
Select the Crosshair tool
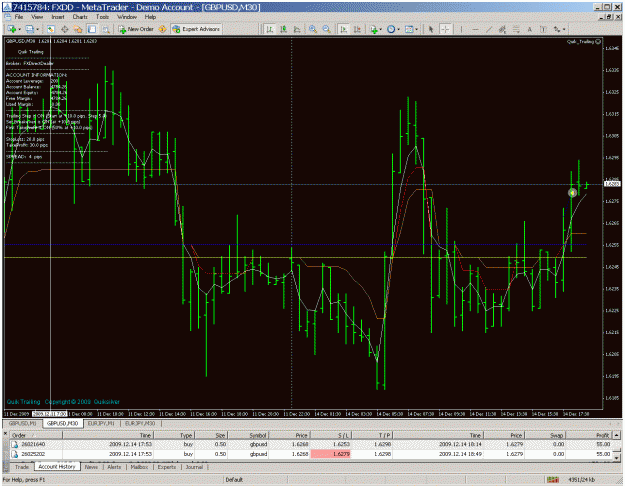445,29
